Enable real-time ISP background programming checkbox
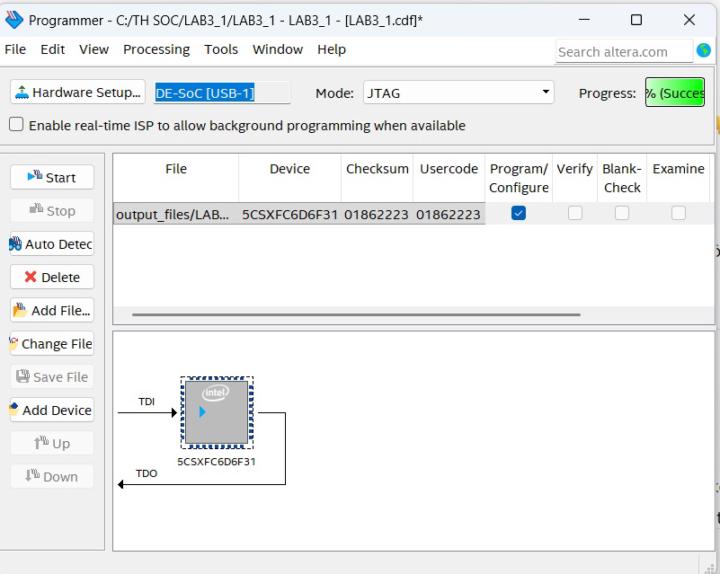The height and width of the screenshot is (574, 720). point(16,124)
